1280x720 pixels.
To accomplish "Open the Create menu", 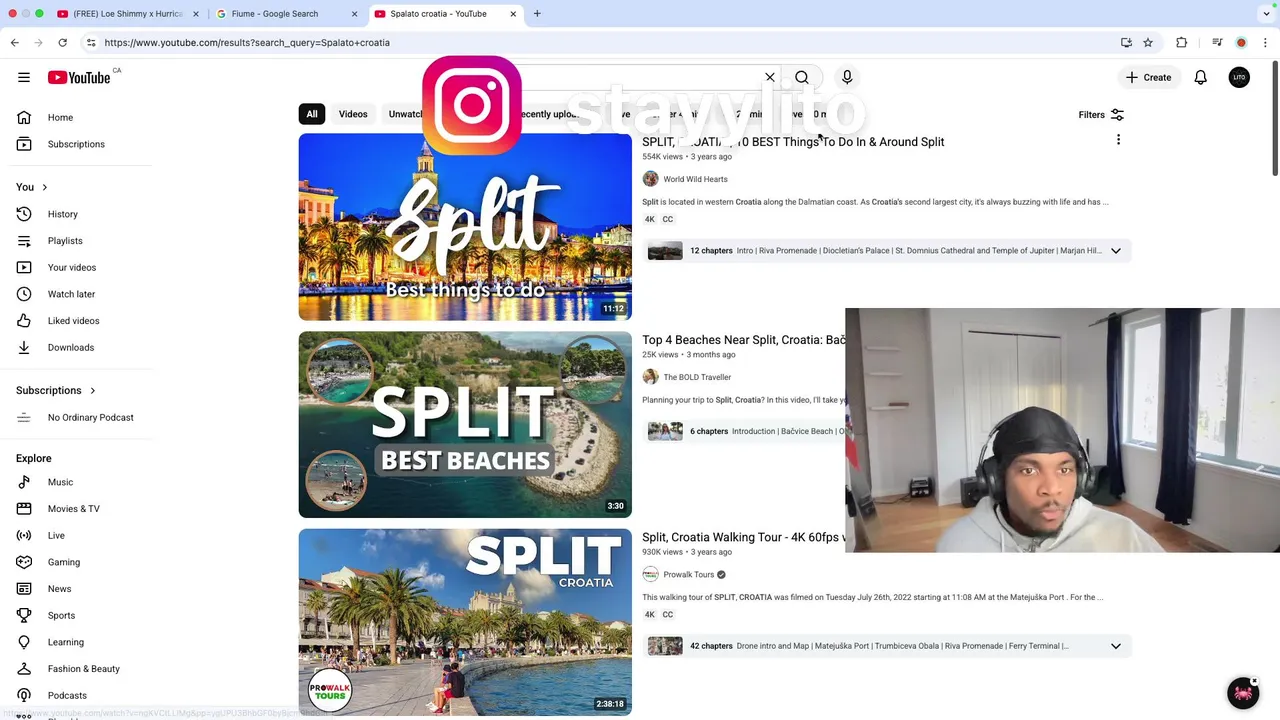I will [1148, 77].
